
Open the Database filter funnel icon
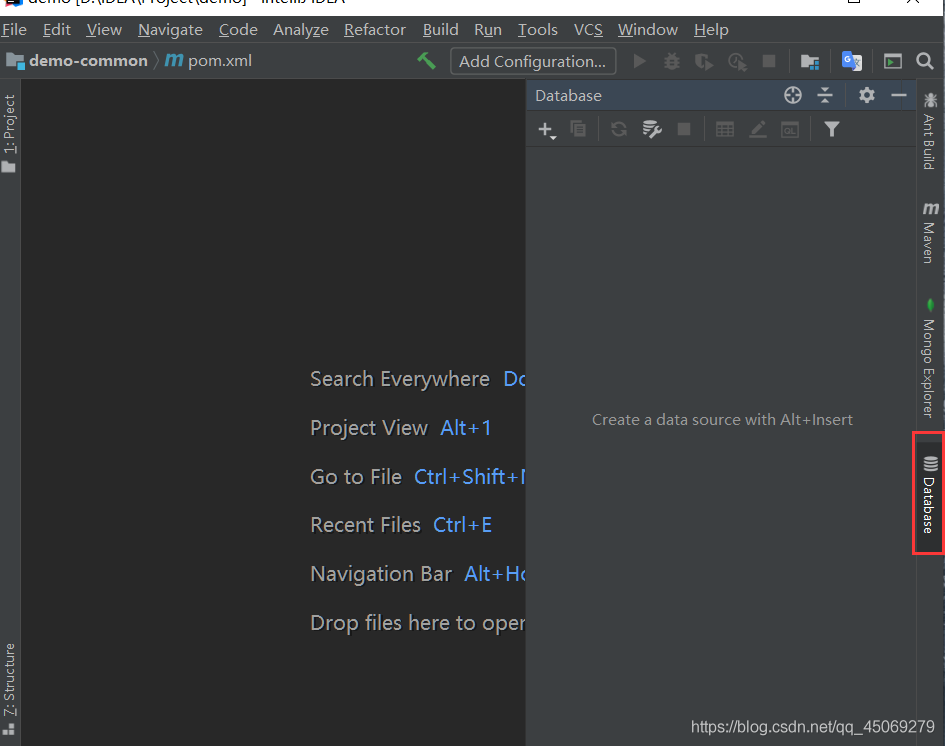tap(831, 129)
